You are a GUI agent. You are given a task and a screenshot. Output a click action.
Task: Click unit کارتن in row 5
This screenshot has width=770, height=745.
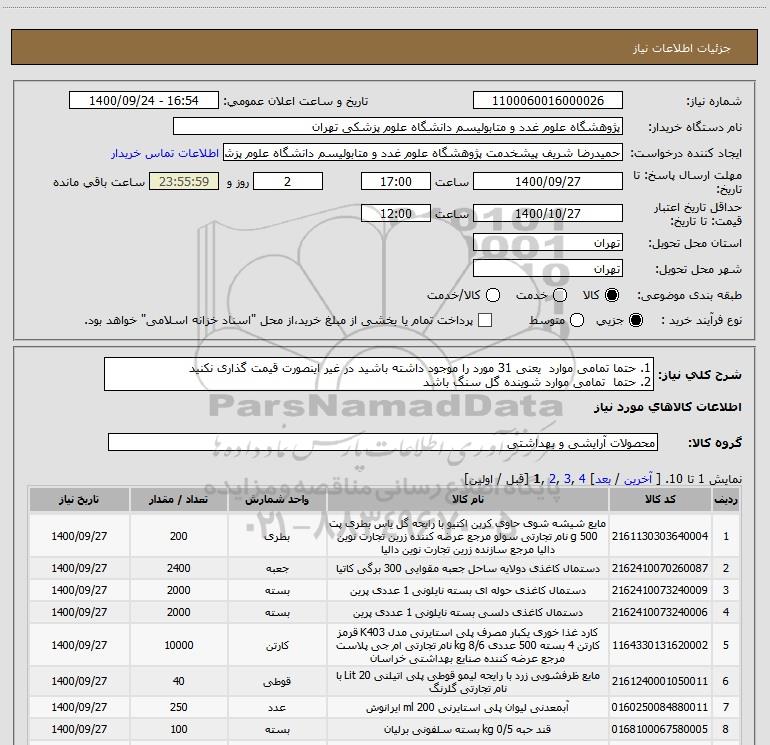click(x=277, y=645)
